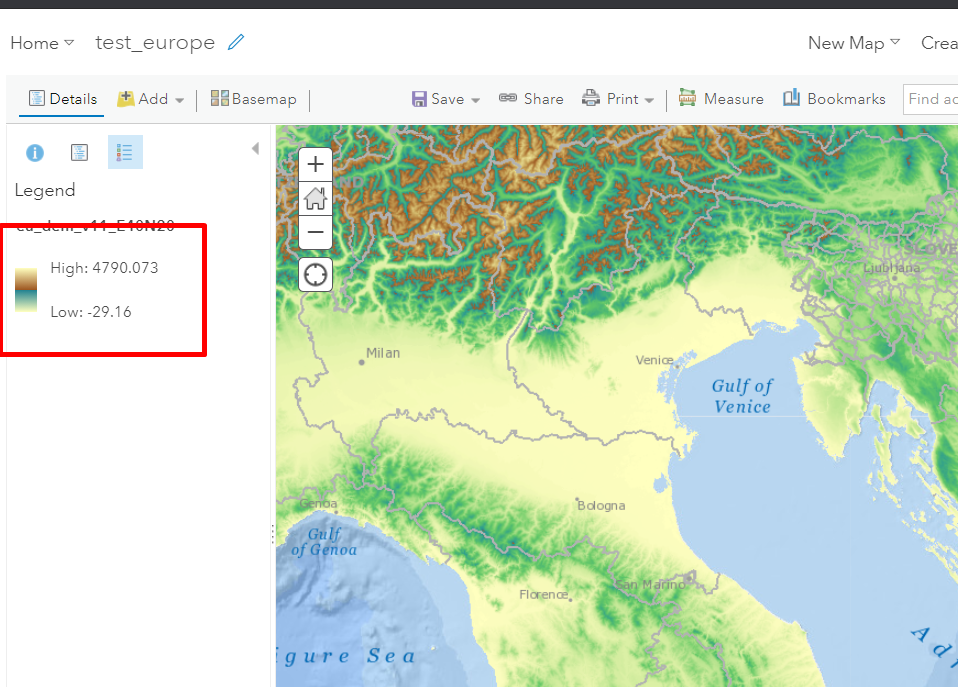Show the Contents panel icon

pyautogui.click(x=79, y=152)
